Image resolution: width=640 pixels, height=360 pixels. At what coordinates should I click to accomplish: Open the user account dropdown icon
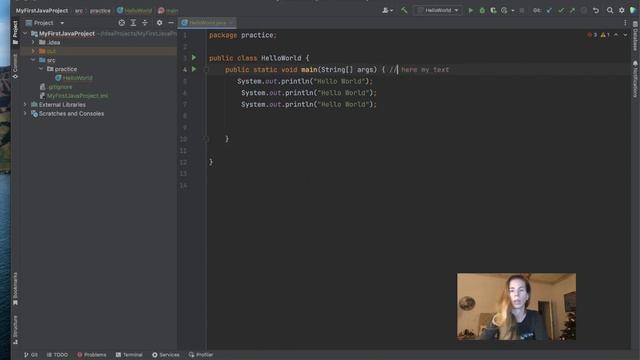387,10
